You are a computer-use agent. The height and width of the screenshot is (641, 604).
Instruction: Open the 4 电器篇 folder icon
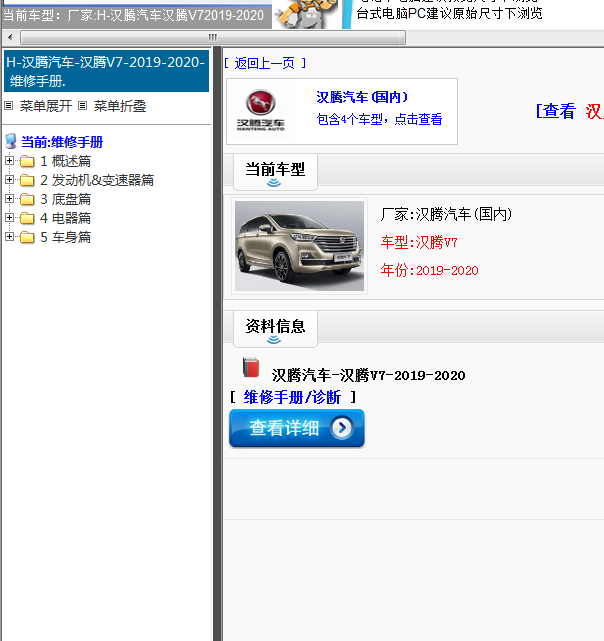(x=27, y=218)
